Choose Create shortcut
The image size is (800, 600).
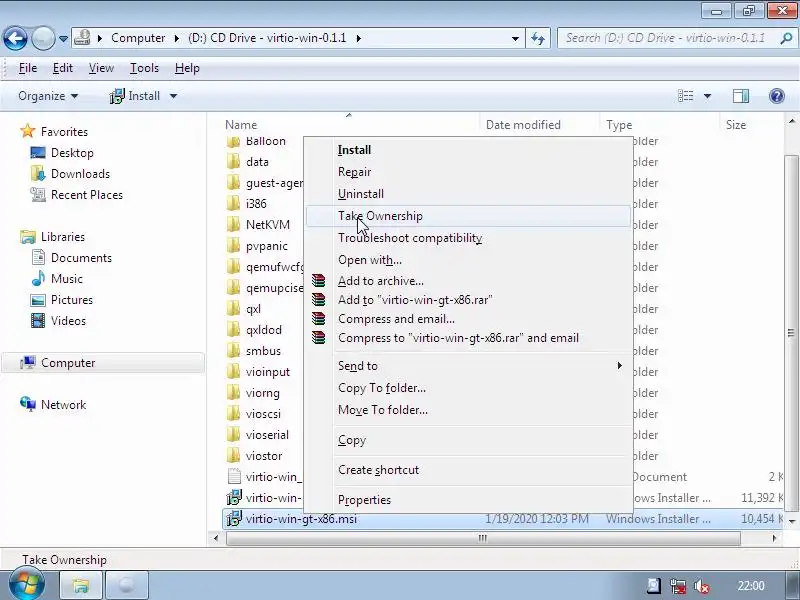468,470
